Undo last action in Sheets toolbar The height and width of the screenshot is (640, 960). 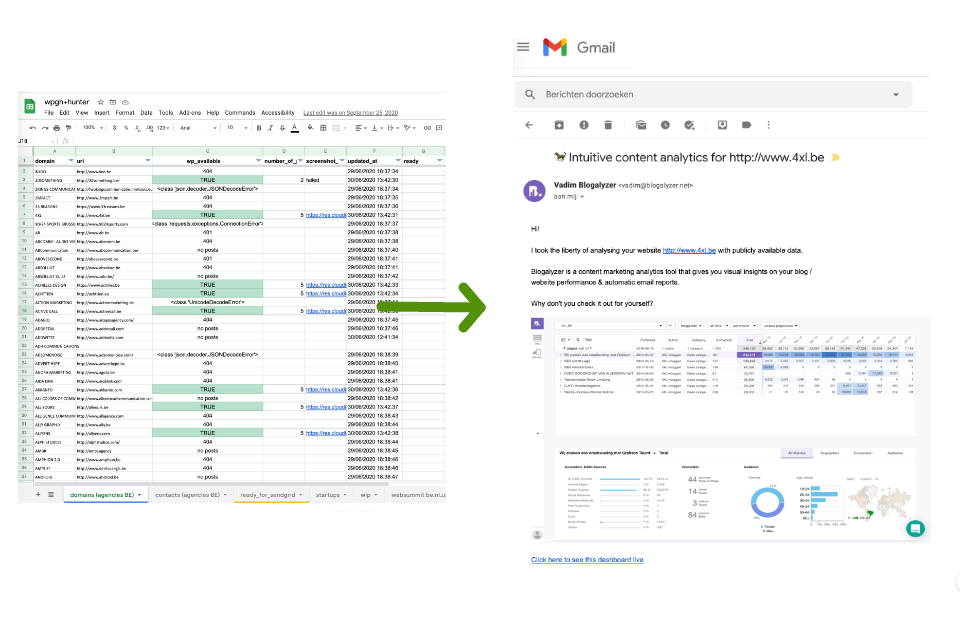click(x=32, y=128)
